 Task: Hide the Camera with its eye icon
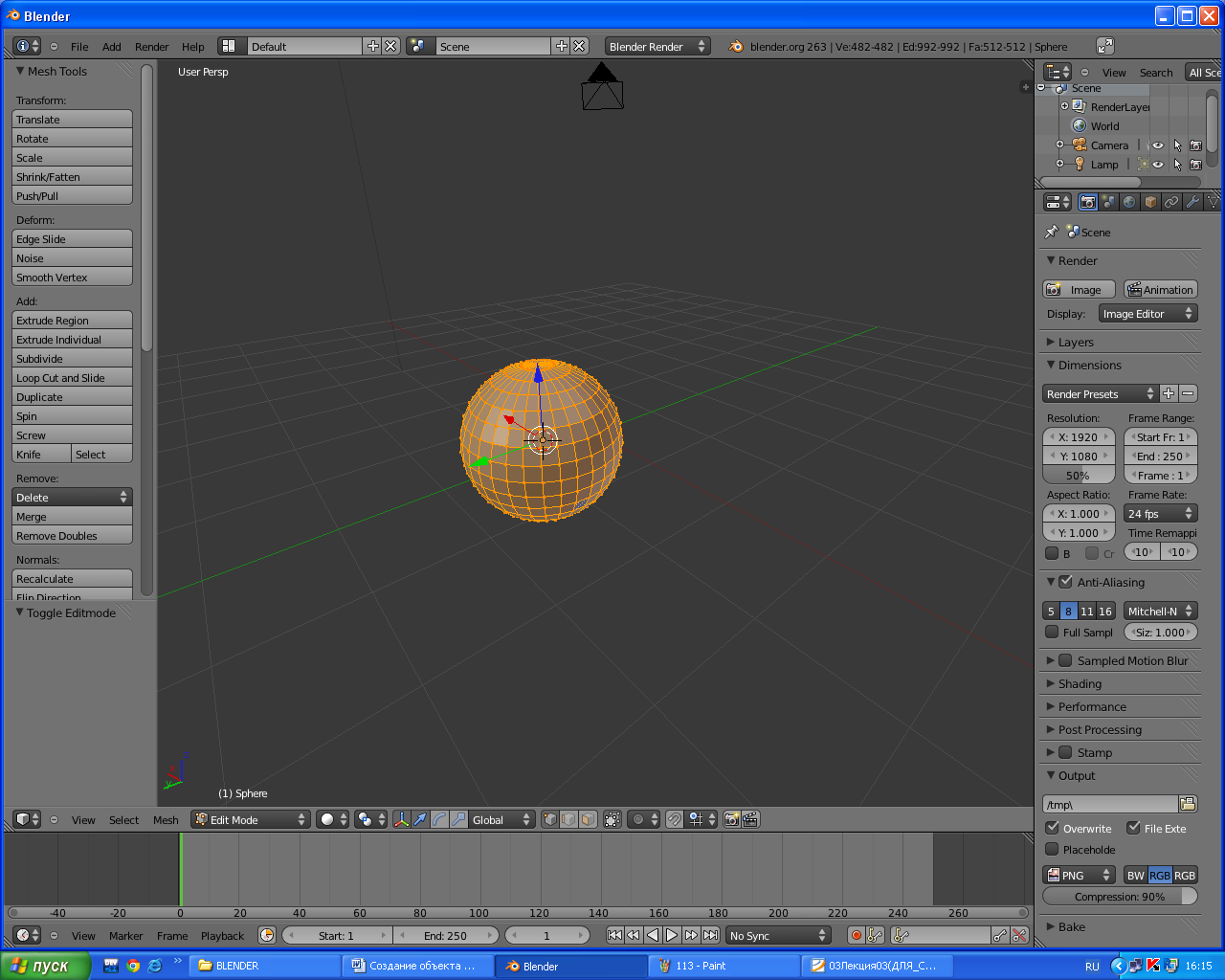[x=1158, y=145]
